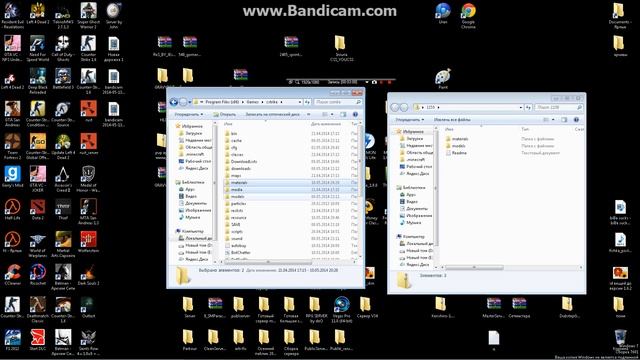The image size is (640, 360).
Task: Select Загрузки in cstrike navigation pane
Action: tap(193, 133)
